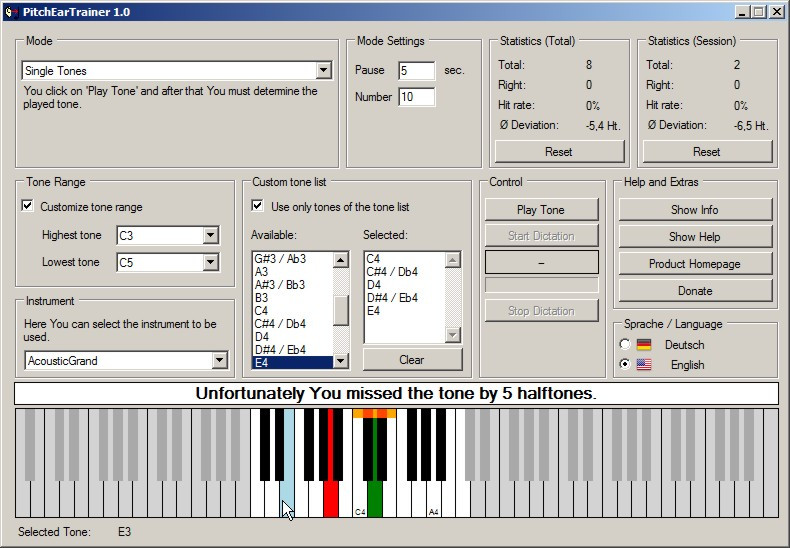Select the English language radio button
This screenshot has width=790, height=548.
625,364
